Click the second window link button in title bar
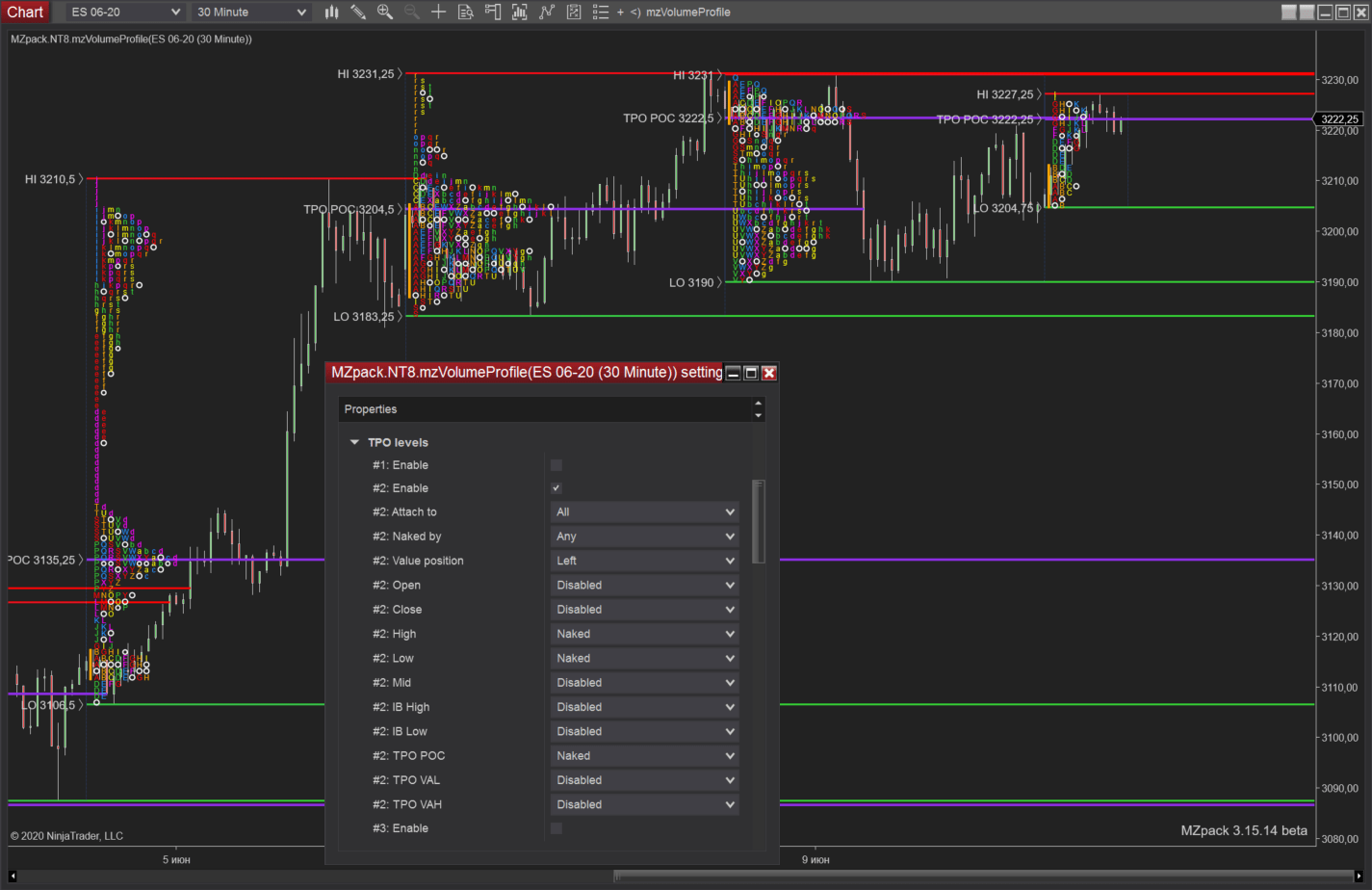The height and width of the screenshot is (890, 1372). tap(1307, 12)
